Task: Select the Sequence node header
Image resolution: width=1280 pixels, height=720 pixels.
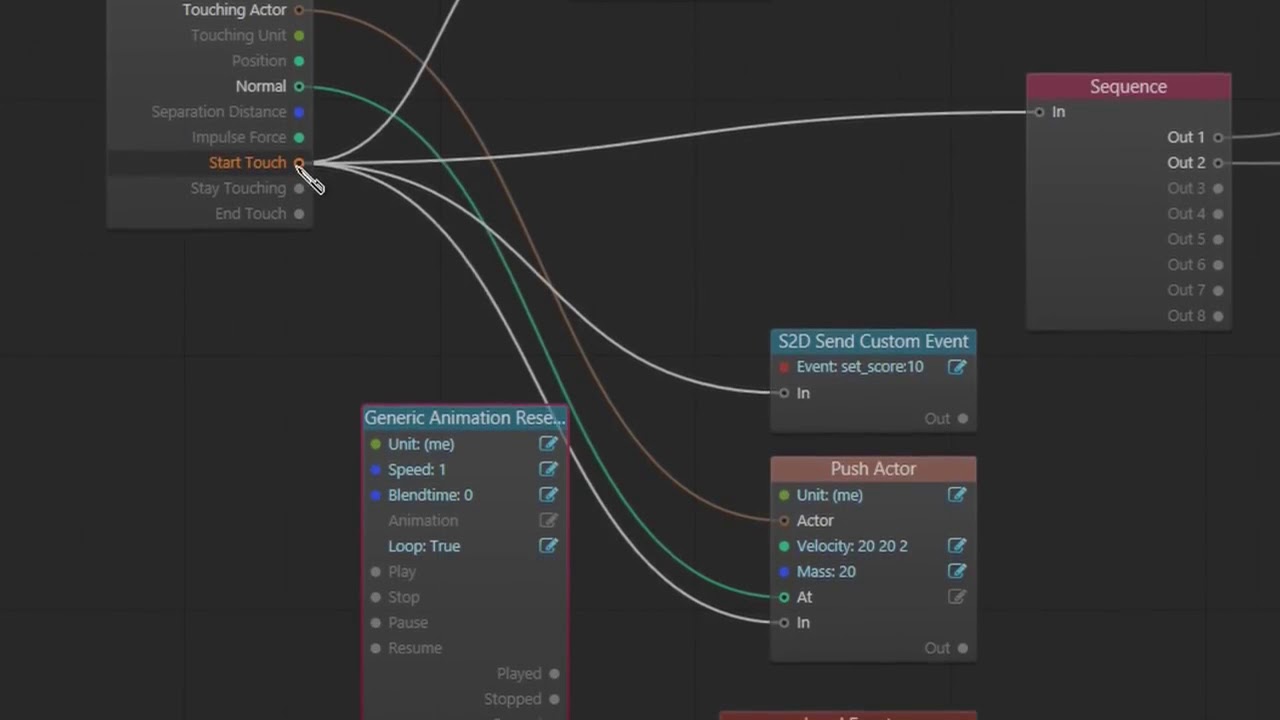Action: tap(1128, 87)
